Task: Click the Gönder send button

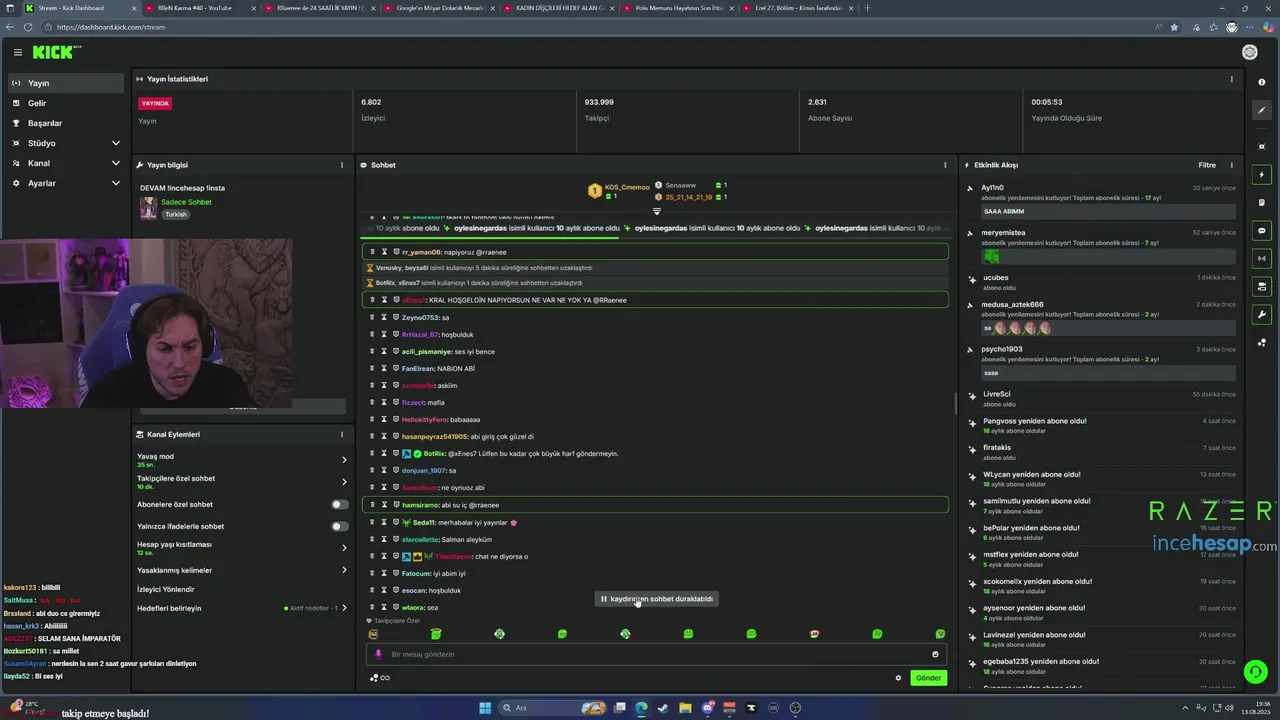Action: [928, 678]
